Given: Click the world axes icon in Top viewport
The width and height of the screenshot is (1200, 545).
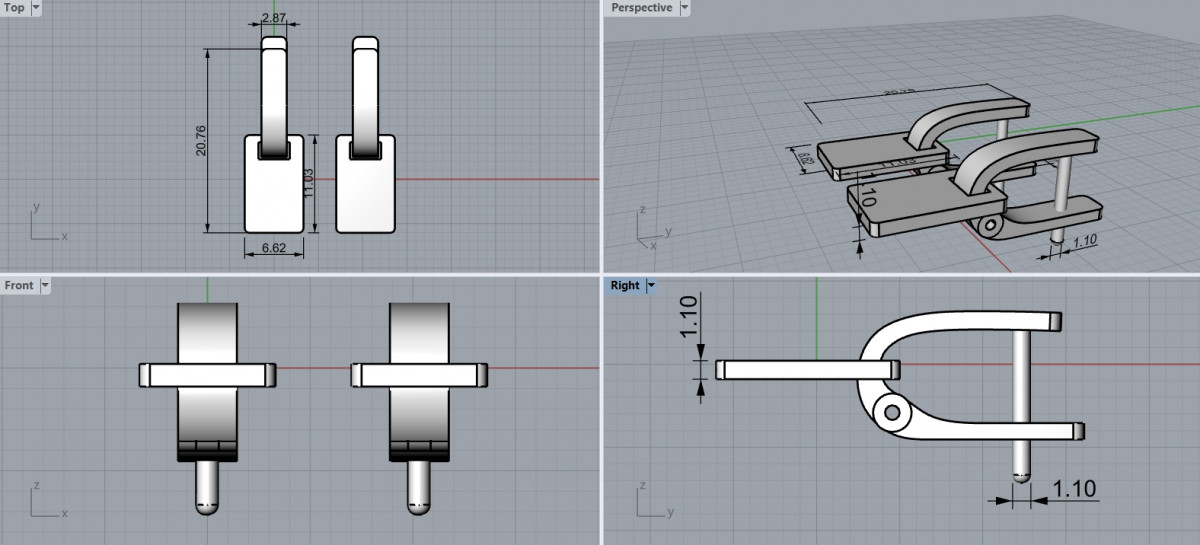Looking at the screenshot, I should click(45, 225).
